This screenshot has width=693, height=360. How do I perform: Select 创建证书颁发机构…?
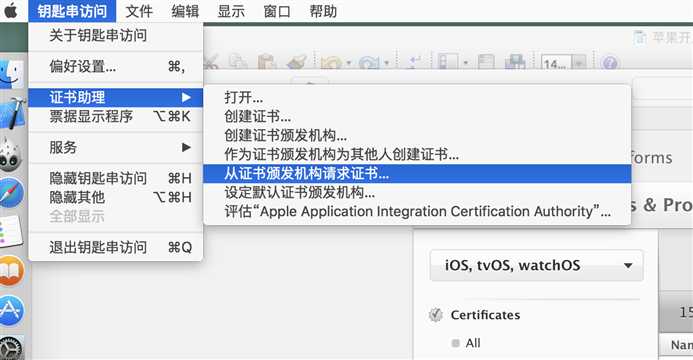coord(417,135)
